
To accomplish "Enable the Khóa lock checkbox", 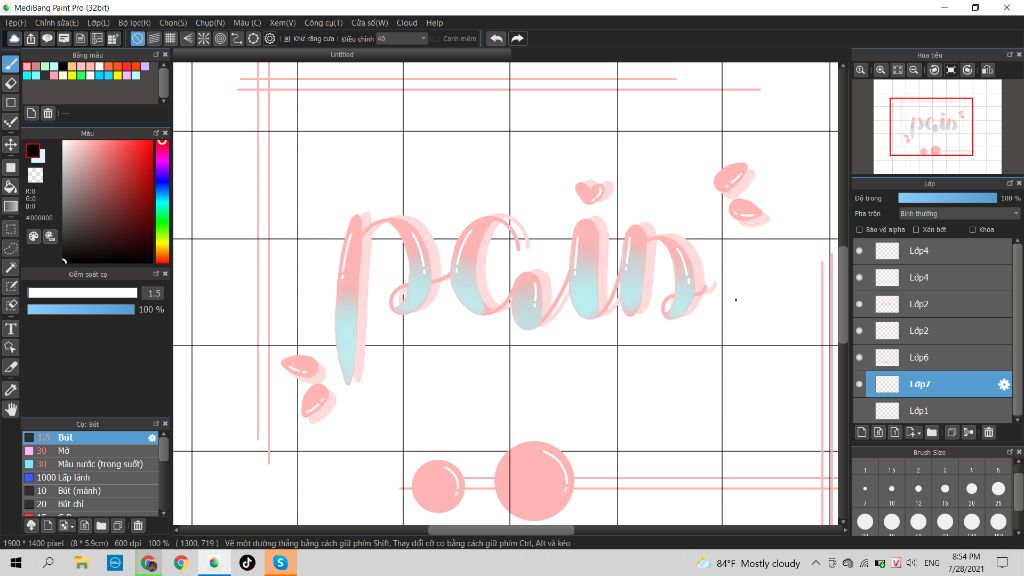I will tap(972, 230).
